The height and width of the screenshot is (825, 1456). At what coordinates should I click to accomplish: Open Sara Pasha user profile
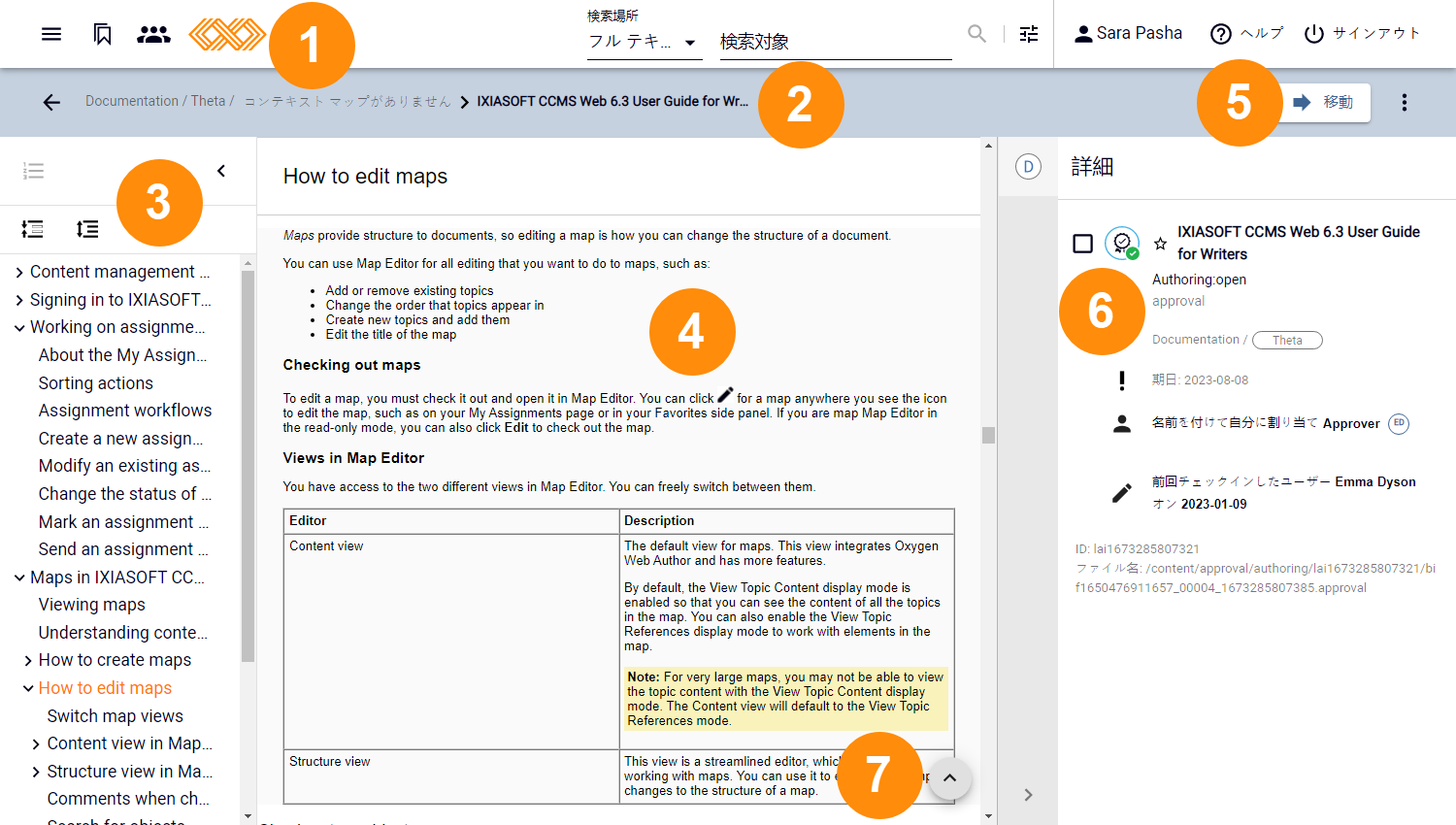(1128, 33)
